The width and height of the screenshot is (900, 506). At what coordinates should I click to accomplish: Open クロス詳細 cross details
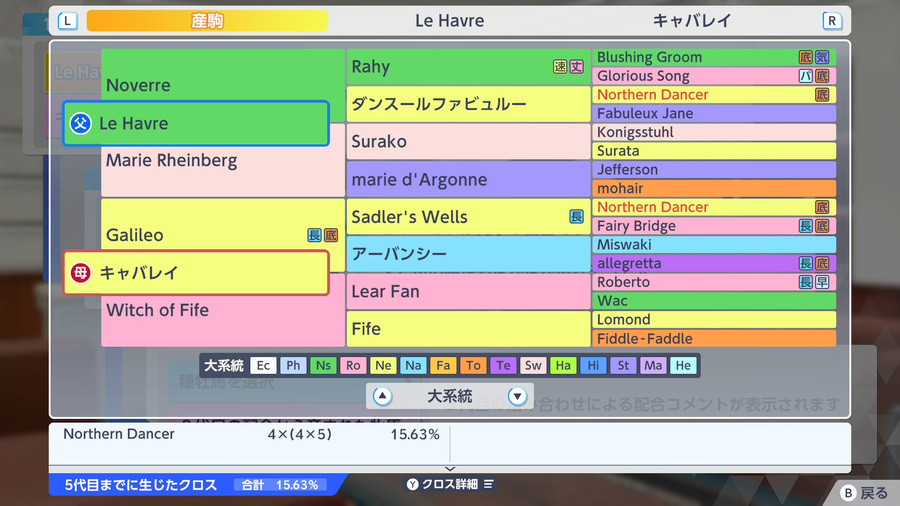[x=450, y=484]
